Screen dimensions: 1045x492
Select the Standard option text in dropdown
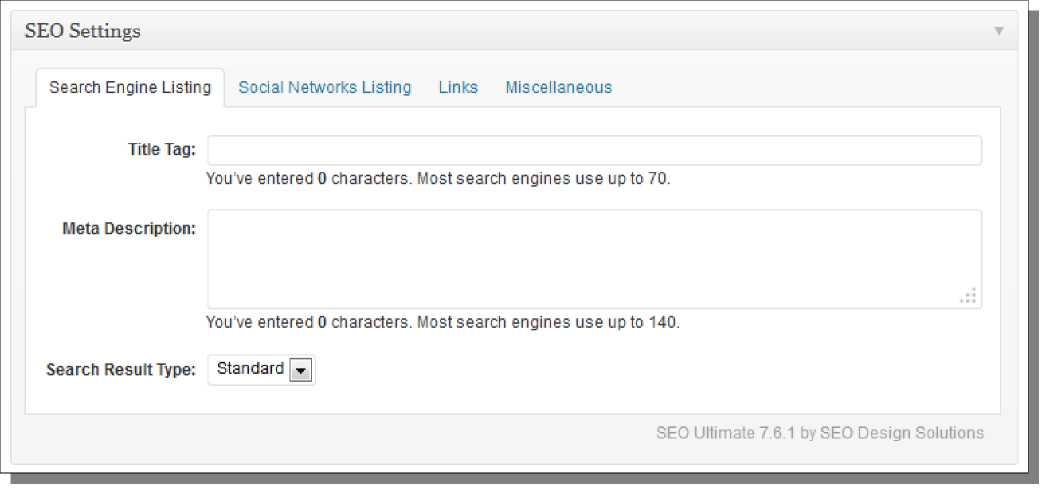tap(250, 369)
